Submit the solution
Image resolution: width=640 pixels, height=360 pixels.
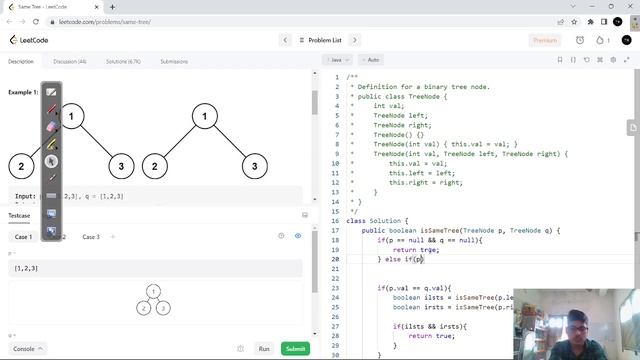tap(295, 349)
